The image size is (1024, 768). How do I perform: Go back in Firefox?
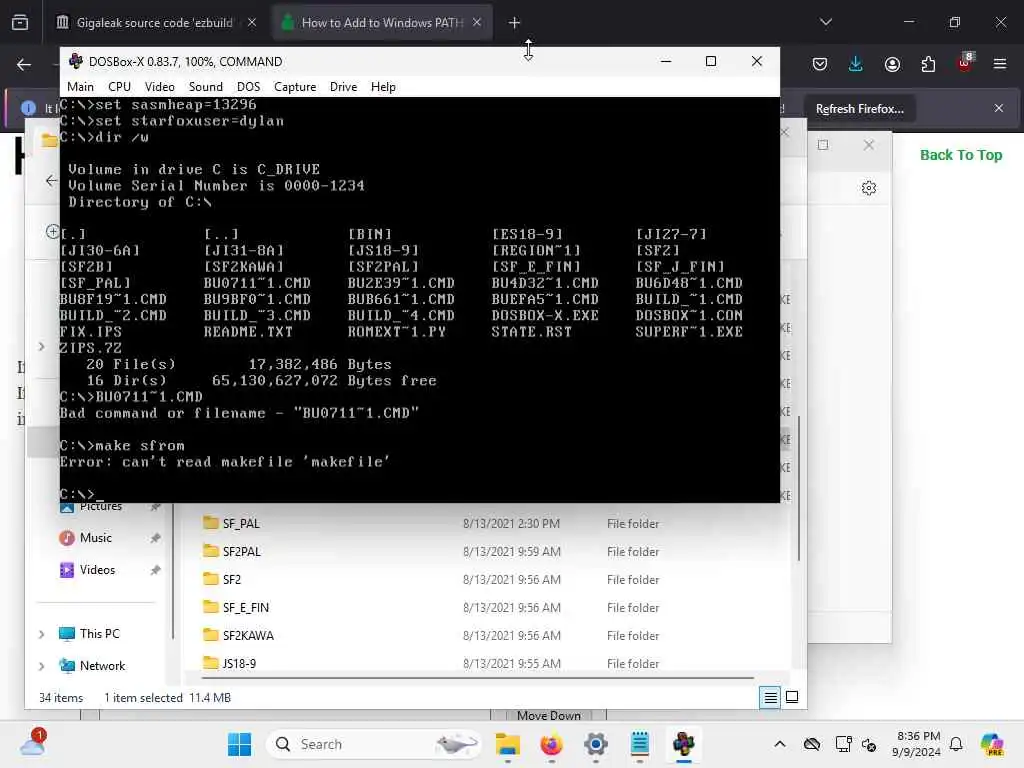pos(24,64)
